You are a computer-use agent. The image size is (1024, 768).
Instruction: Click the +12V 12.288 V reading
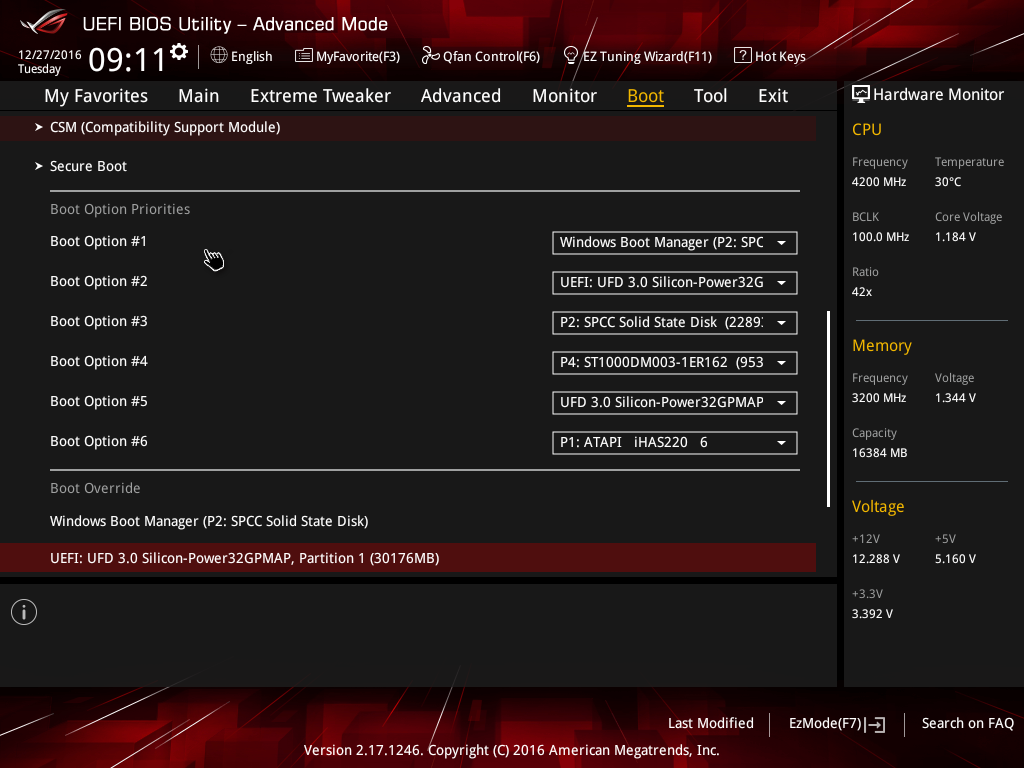click(x=876, y=559)
